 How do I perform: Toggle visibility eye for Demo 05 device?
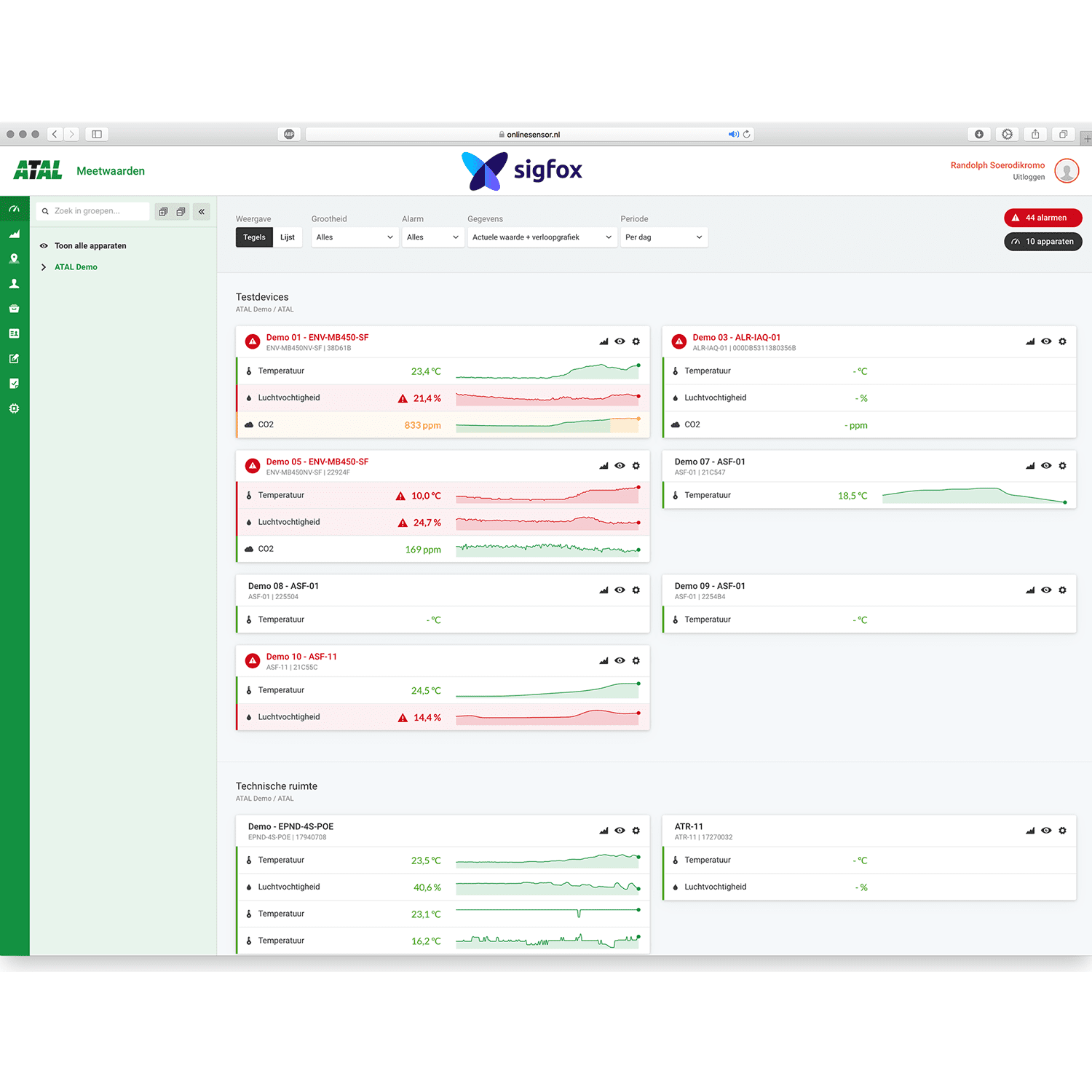pos(620,466)
